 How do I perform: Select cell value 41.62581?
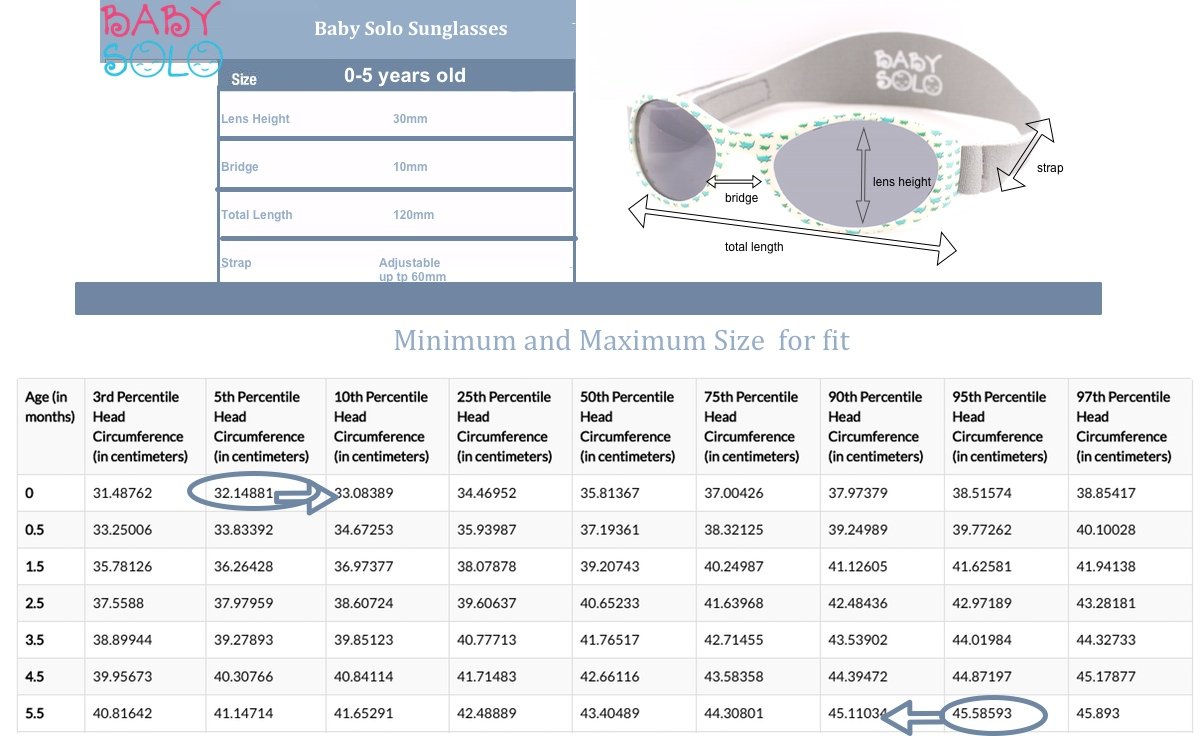(x=982, y=567)
